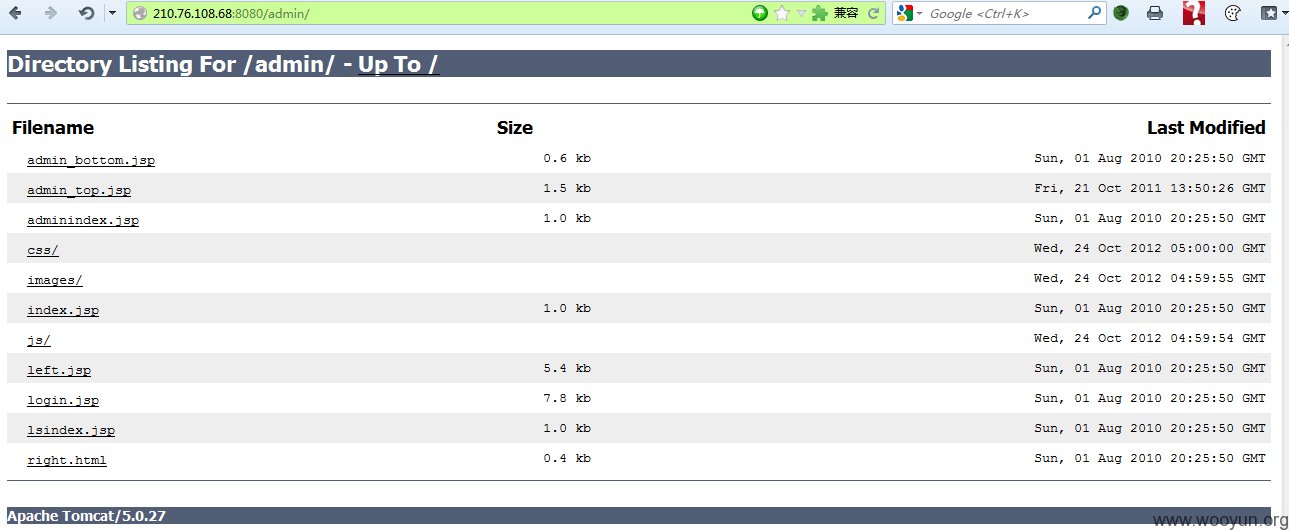Click date Wed, 24 Oct 2012 04:59:55 GMT
1289x530 pixels.
(1150, 278)
